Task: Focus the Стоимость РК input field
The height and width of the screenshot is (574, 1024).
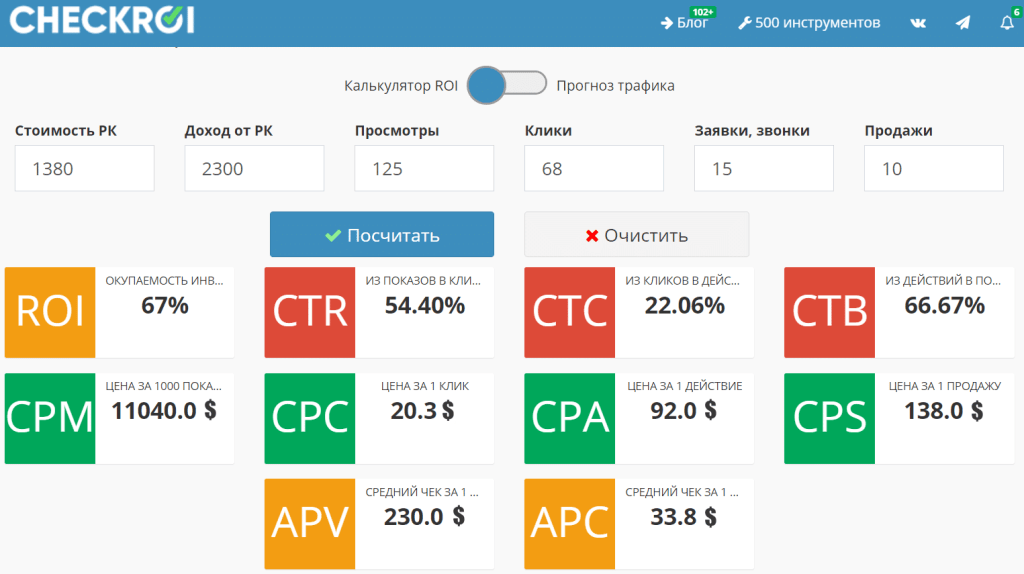Action: (85, 168)
